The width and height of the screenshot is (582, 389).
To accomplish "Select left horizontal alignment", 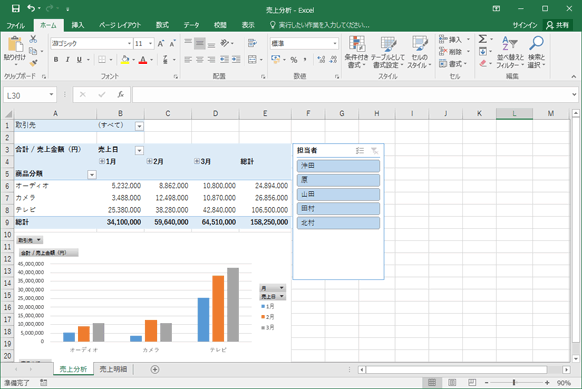I will point(188,59).
